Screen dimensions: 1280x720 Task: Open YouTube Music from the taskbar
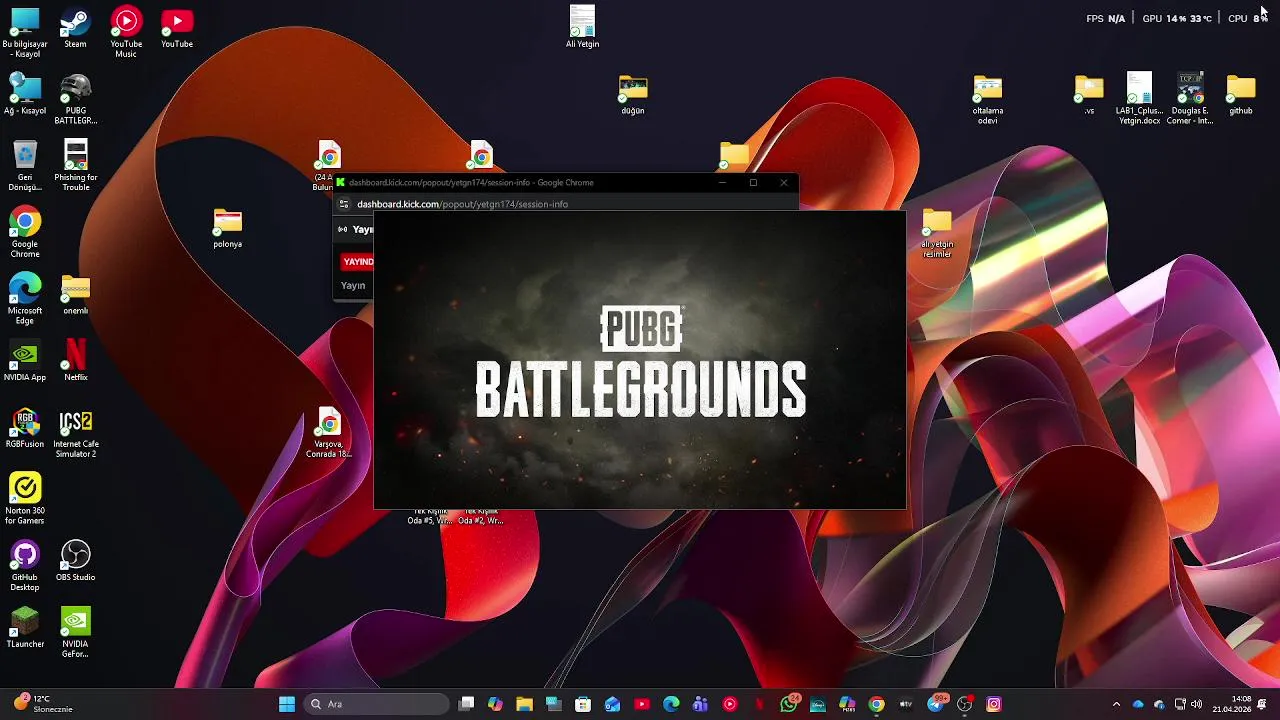[730, 704]
